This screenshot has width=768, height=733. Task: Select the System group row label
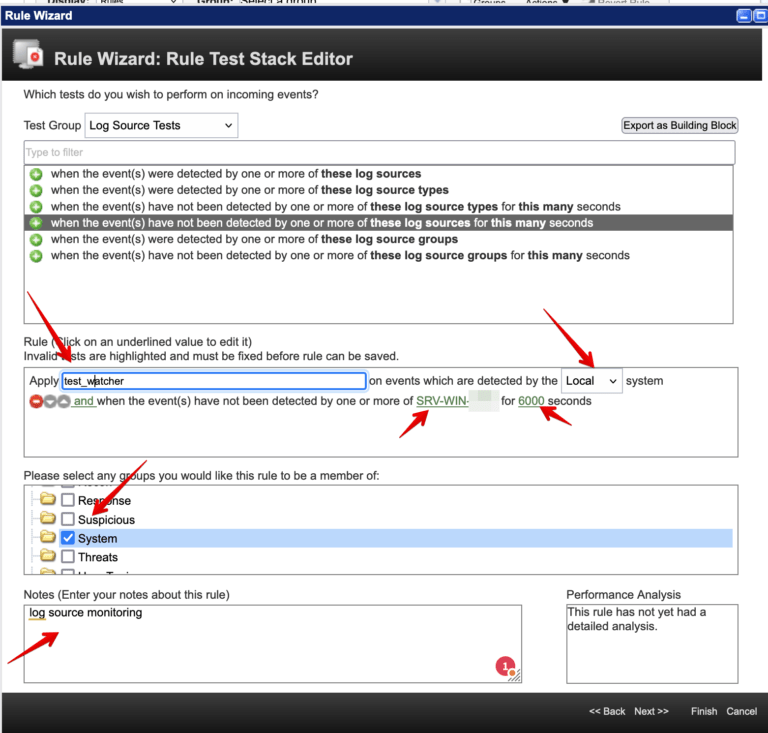[97, 539]
